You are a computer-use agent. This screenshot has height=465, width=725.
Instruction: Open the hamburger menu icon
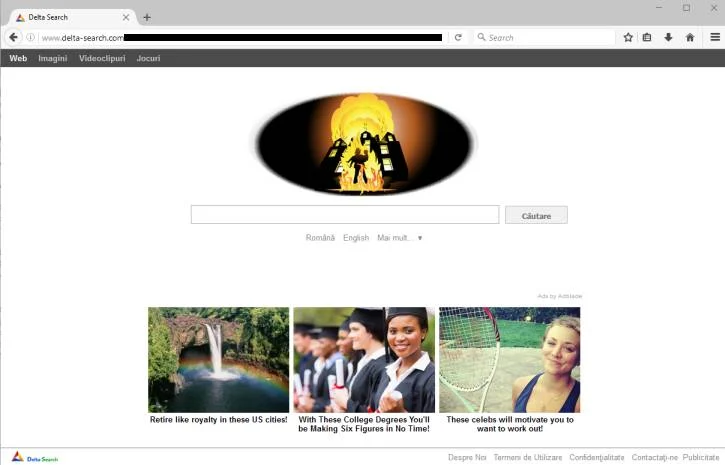(715, 37)
